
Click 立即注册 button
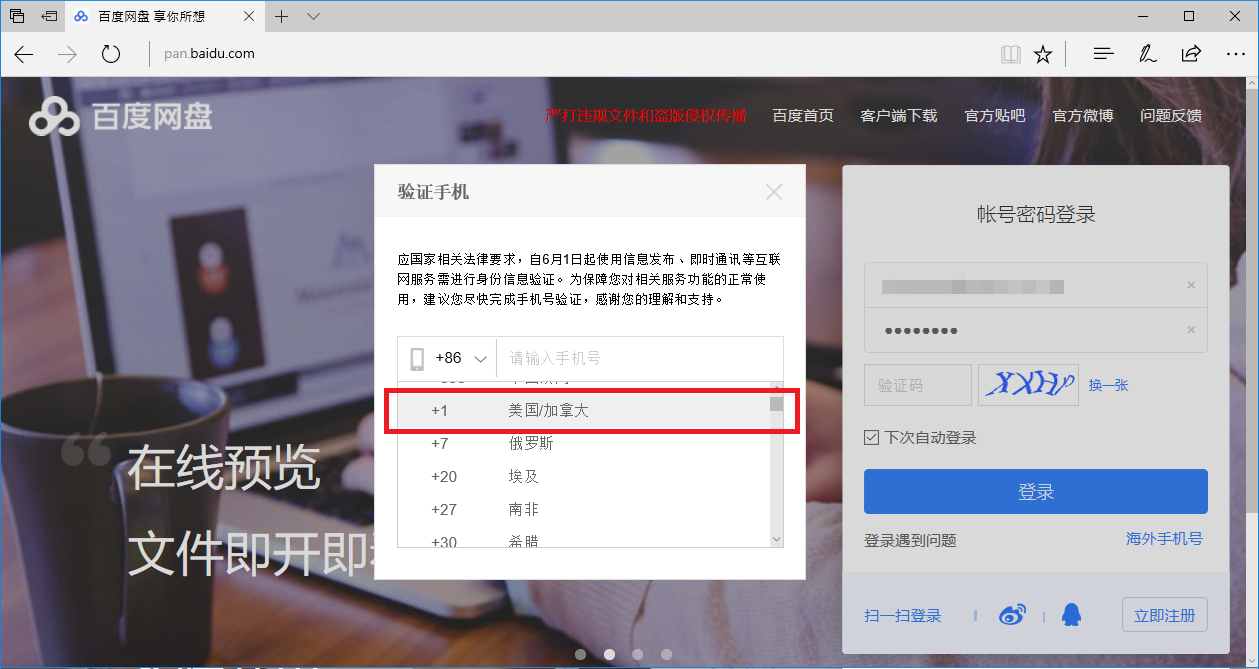pos(1164,615)
